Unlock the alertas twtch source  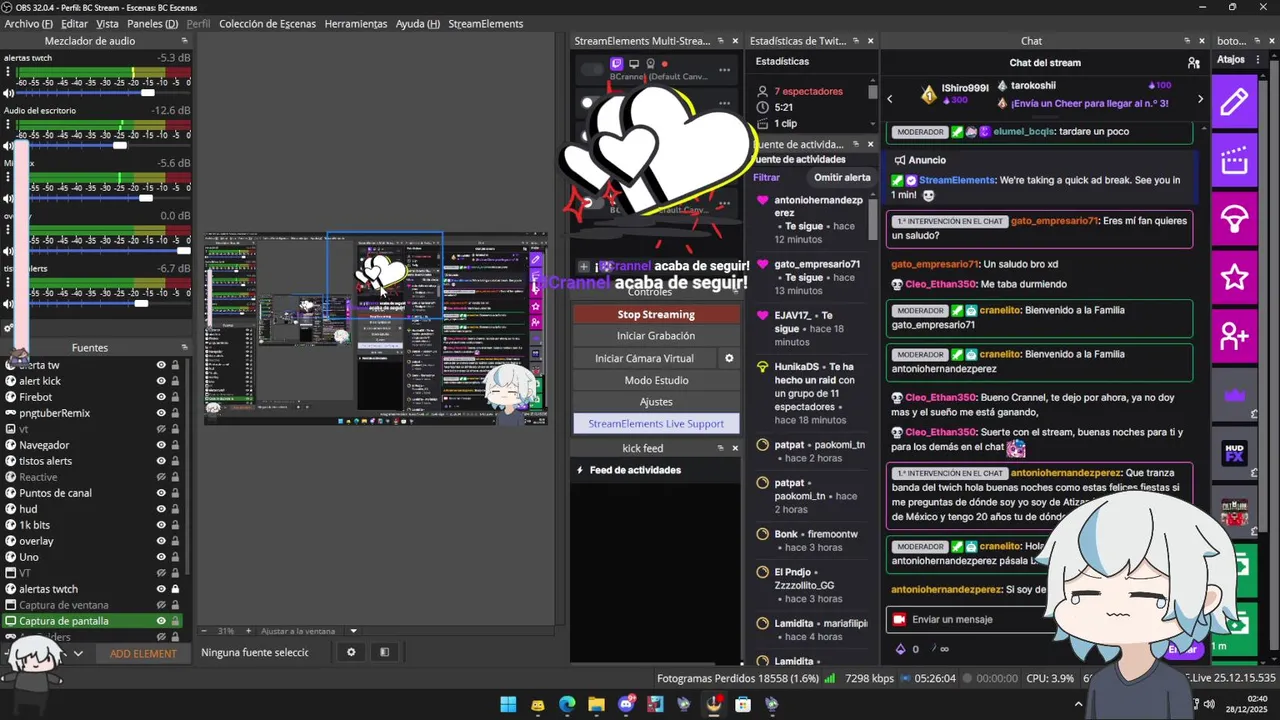175,589
